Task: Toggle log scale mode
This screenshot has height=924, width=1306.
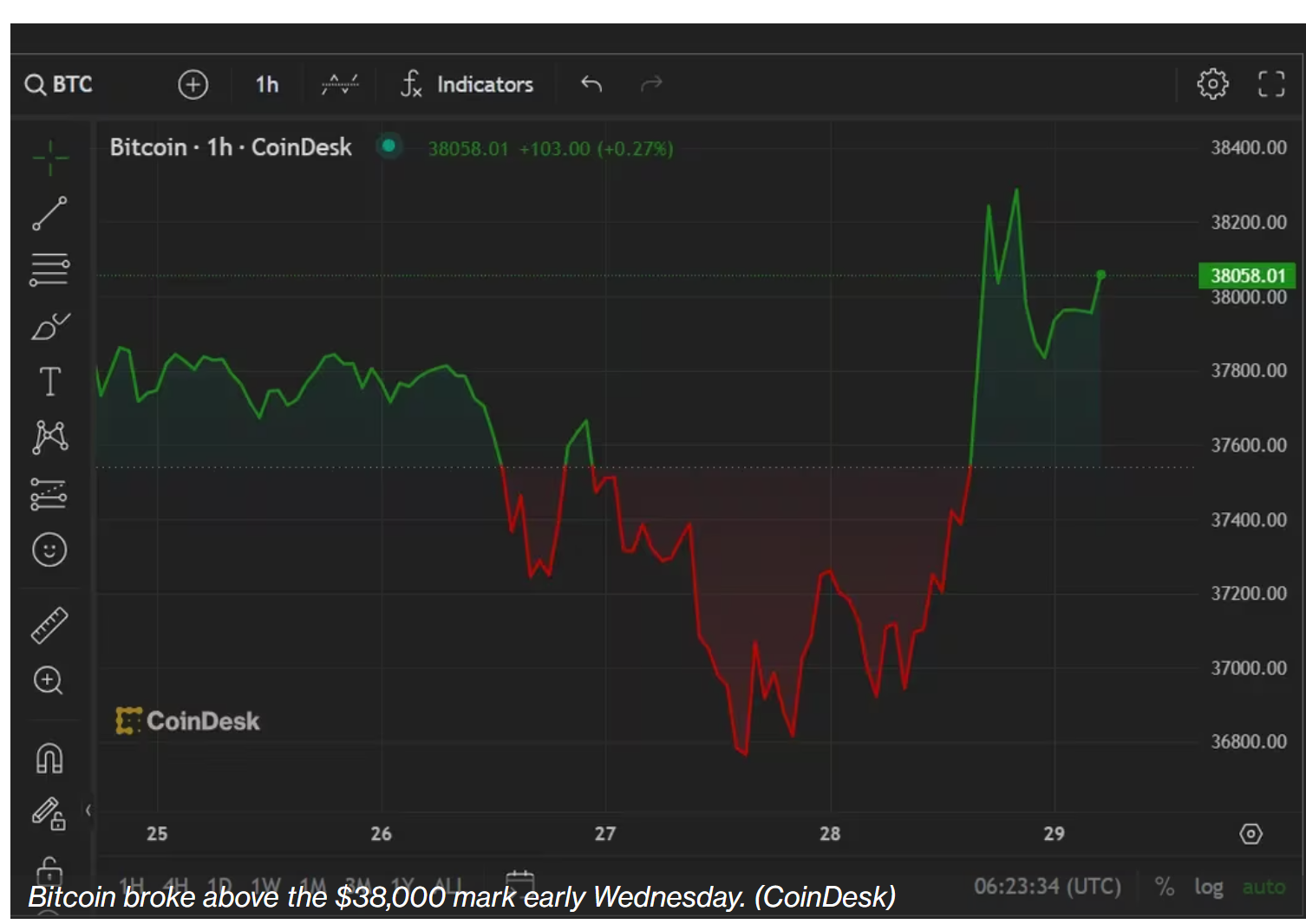Action: pyautogui.click(x=1209, y=887)
